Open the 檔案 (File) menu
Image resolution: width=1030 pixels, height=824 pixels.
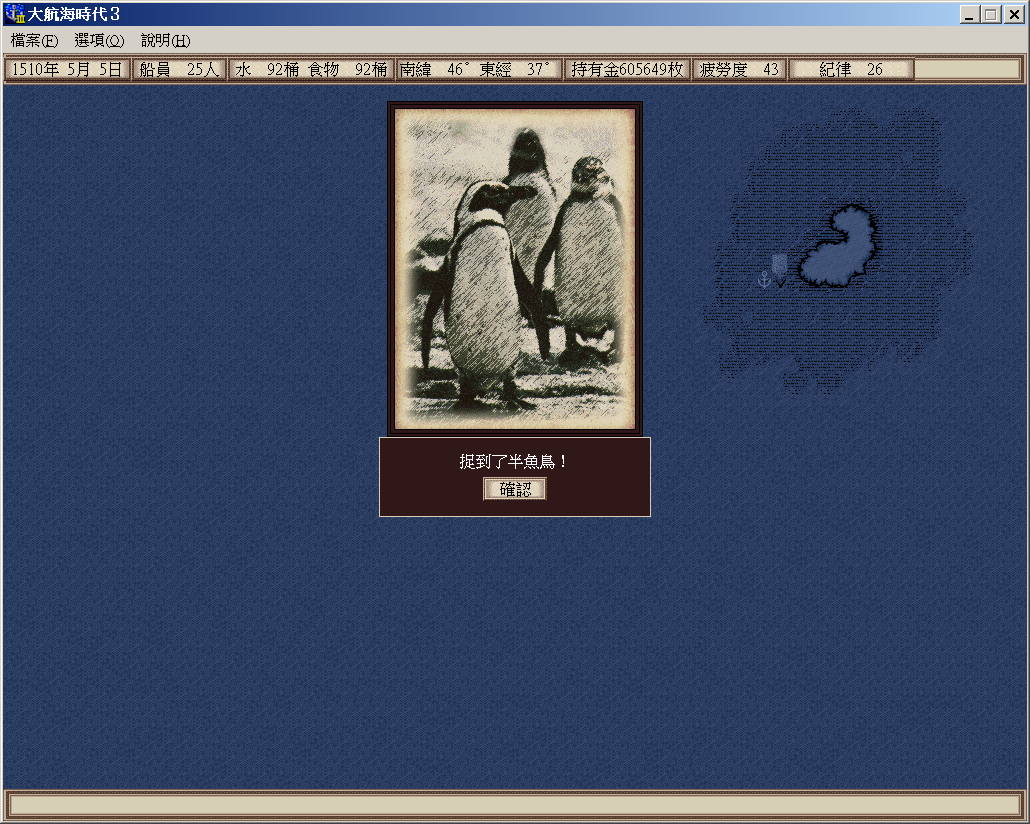(34, 41)
